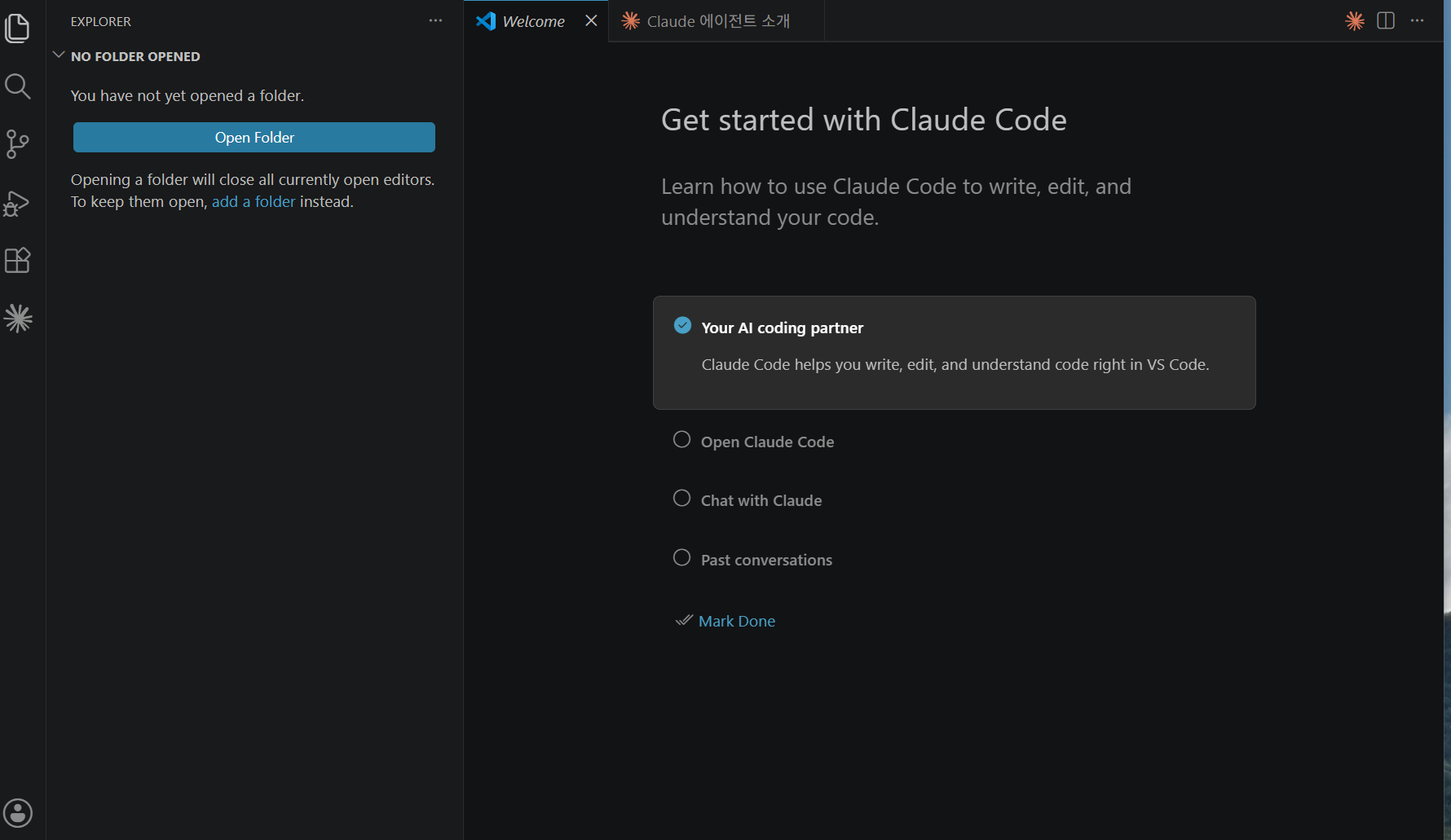Click the Open Folder button
The height and width of the screenshot is (840, 1451).
[254, 138]
